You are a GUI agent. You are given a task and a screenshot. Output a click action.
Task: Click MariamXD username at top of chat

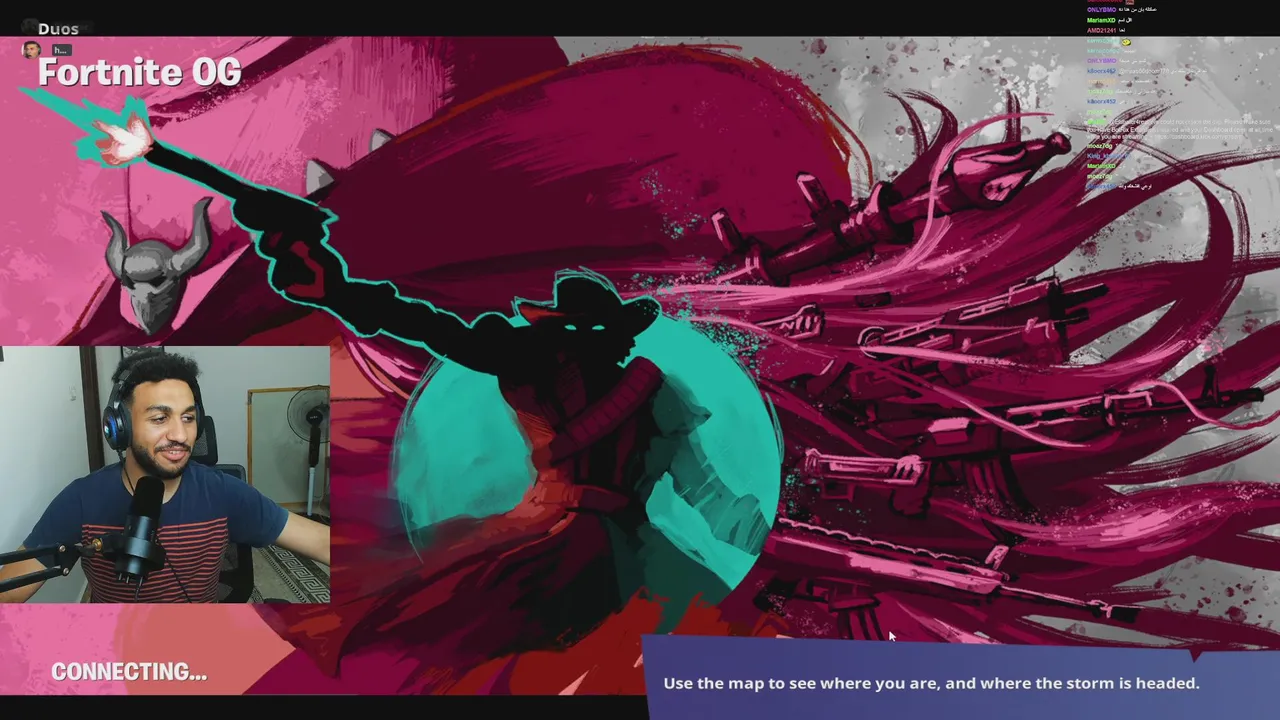[x=1101, y=20]
